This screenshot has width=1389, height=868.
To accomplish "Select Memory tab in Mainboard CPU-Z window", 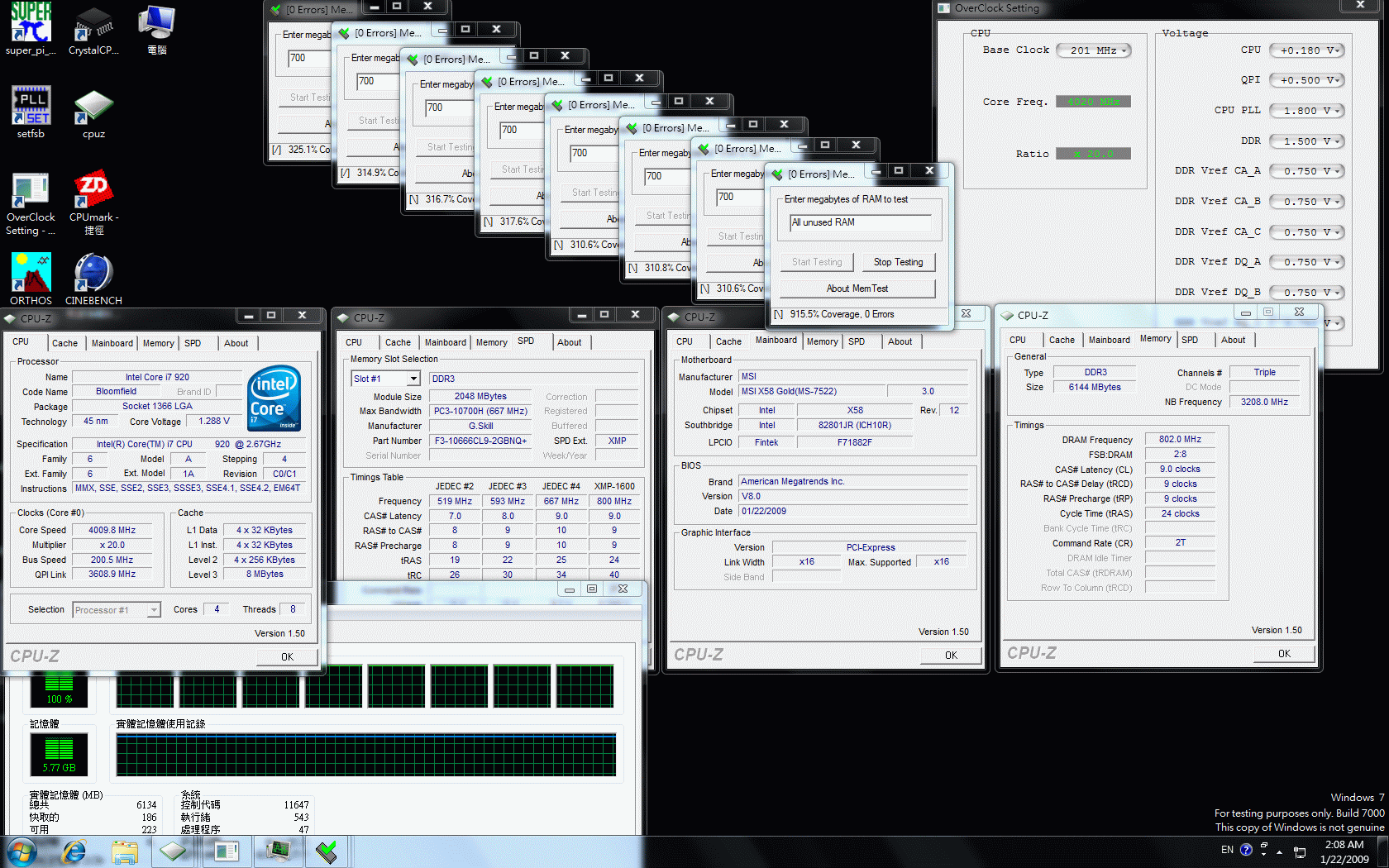I will (x=822, y=341).
